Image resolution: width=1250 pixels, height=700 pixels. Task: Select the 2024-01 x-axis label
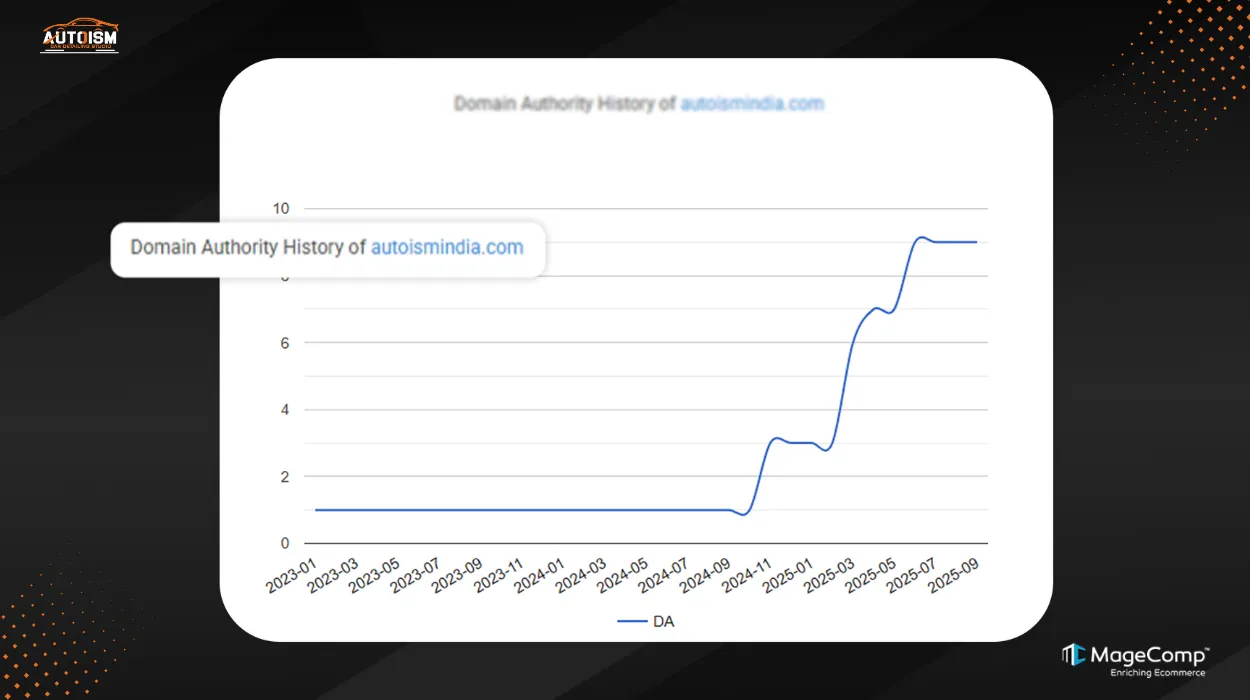[x=540, y=577]
